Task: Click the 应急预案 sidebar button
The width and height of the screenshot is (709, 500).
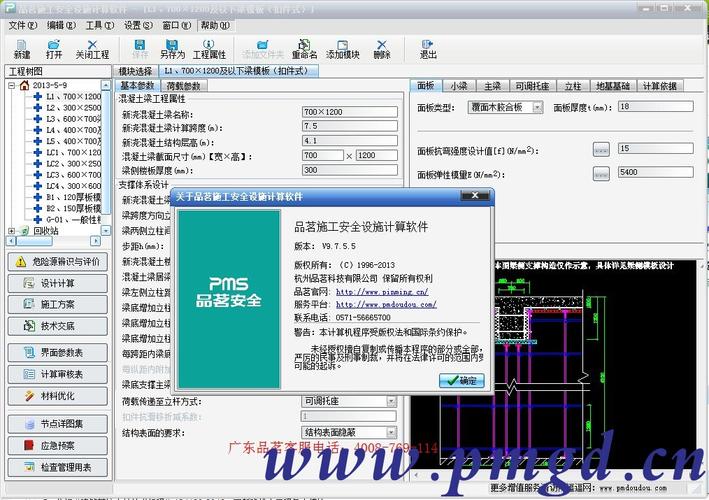Action: click(x=58, y=446)
